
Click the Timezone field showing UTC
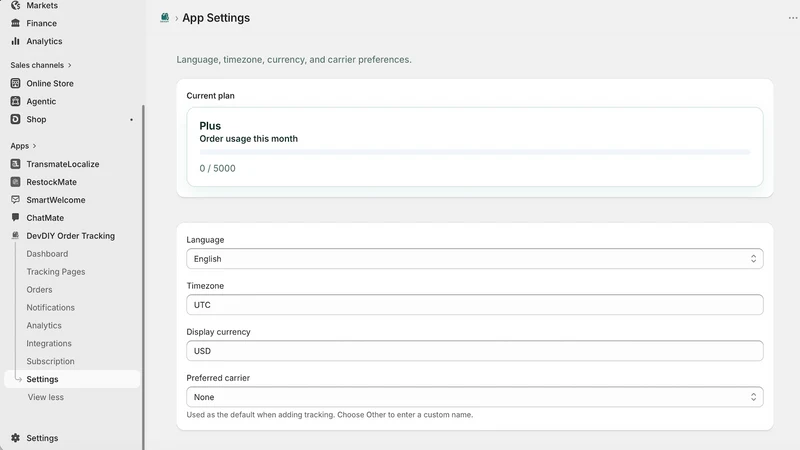coord(474,305)
